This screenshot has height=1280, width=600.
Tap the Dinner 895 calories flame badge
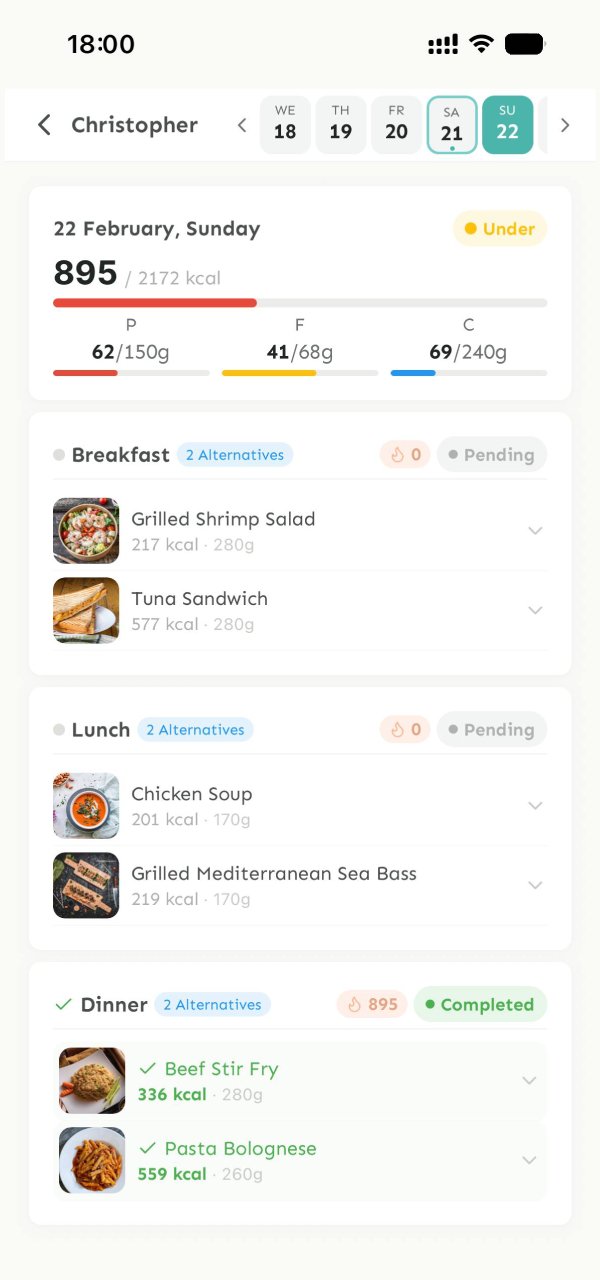click(x=372, y=1005)
